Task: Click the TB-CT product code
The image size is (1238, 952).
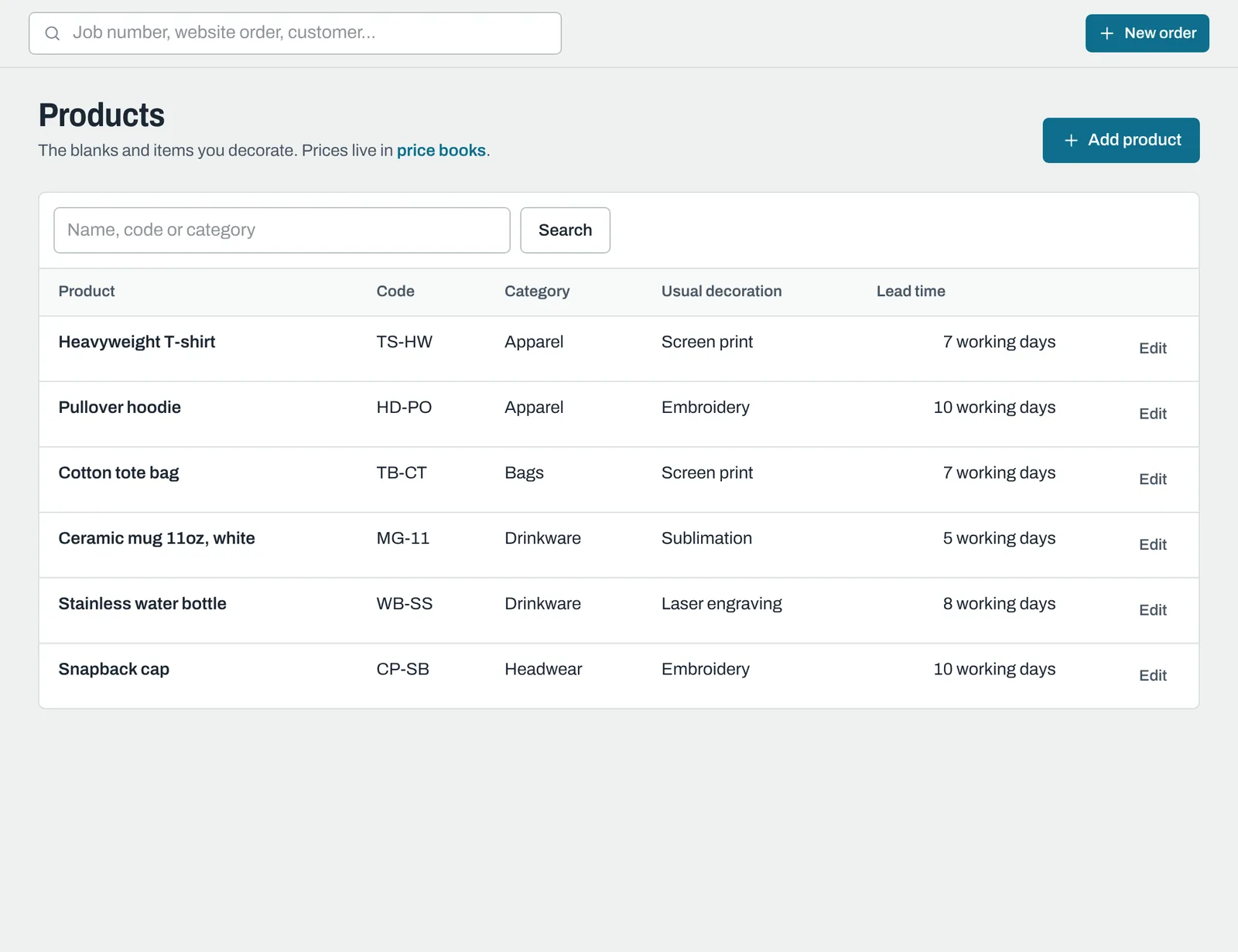Action: 402,473
